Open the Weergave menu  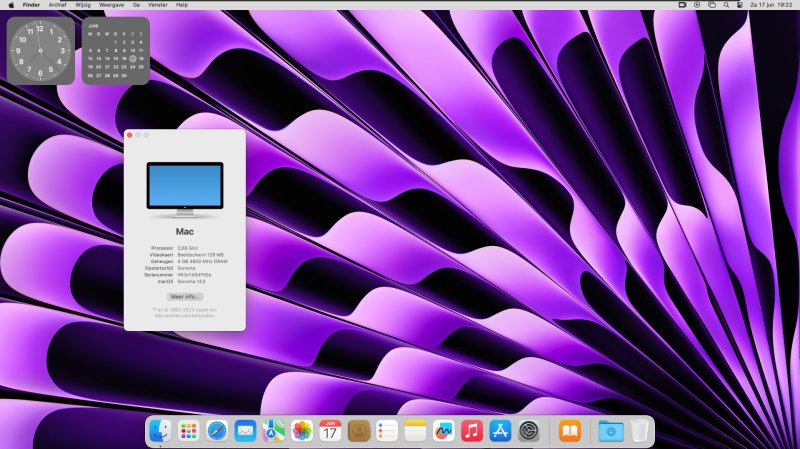111,5
